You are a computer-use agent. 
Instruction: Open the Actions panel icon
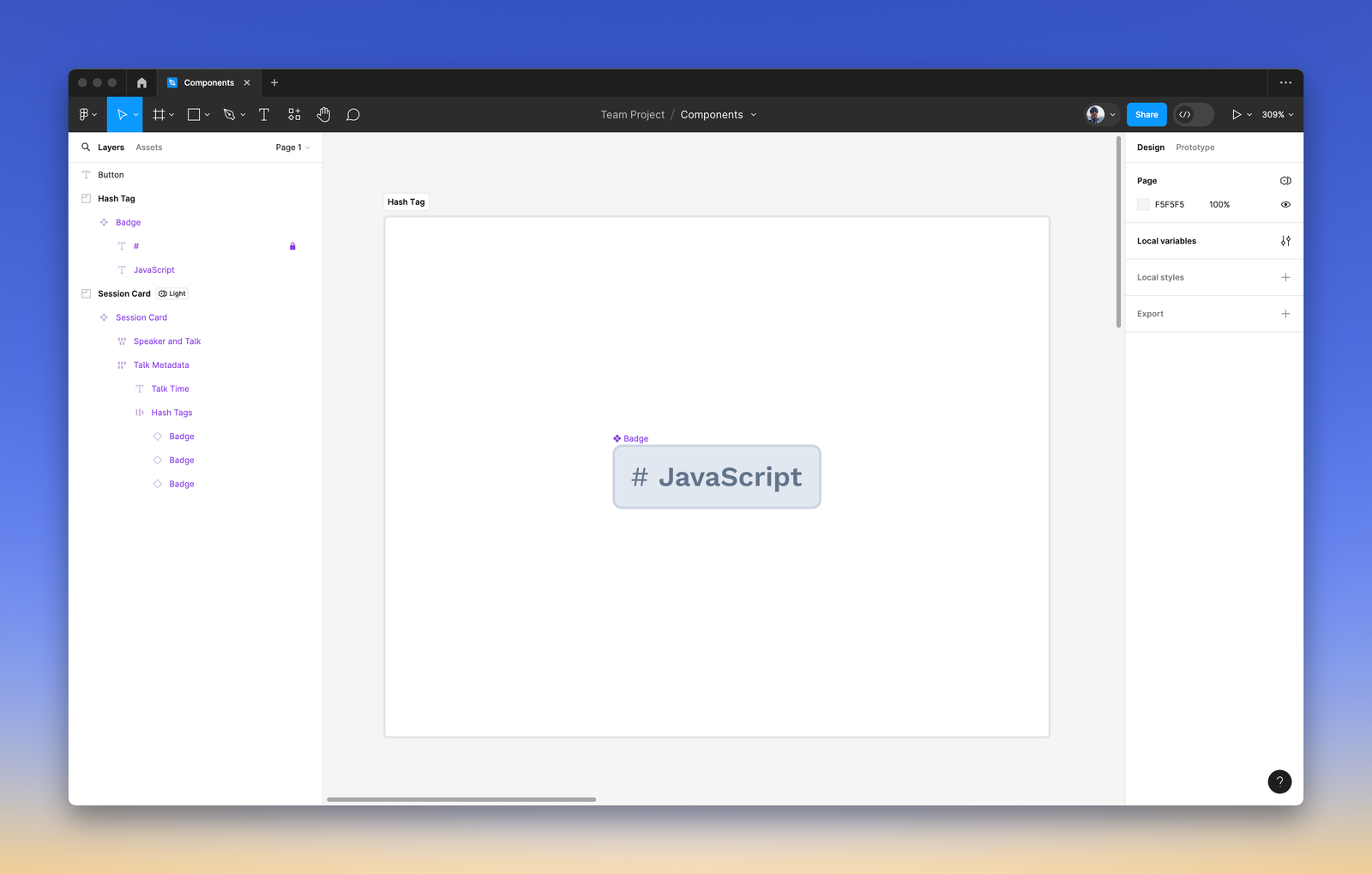tap(294, 114)
